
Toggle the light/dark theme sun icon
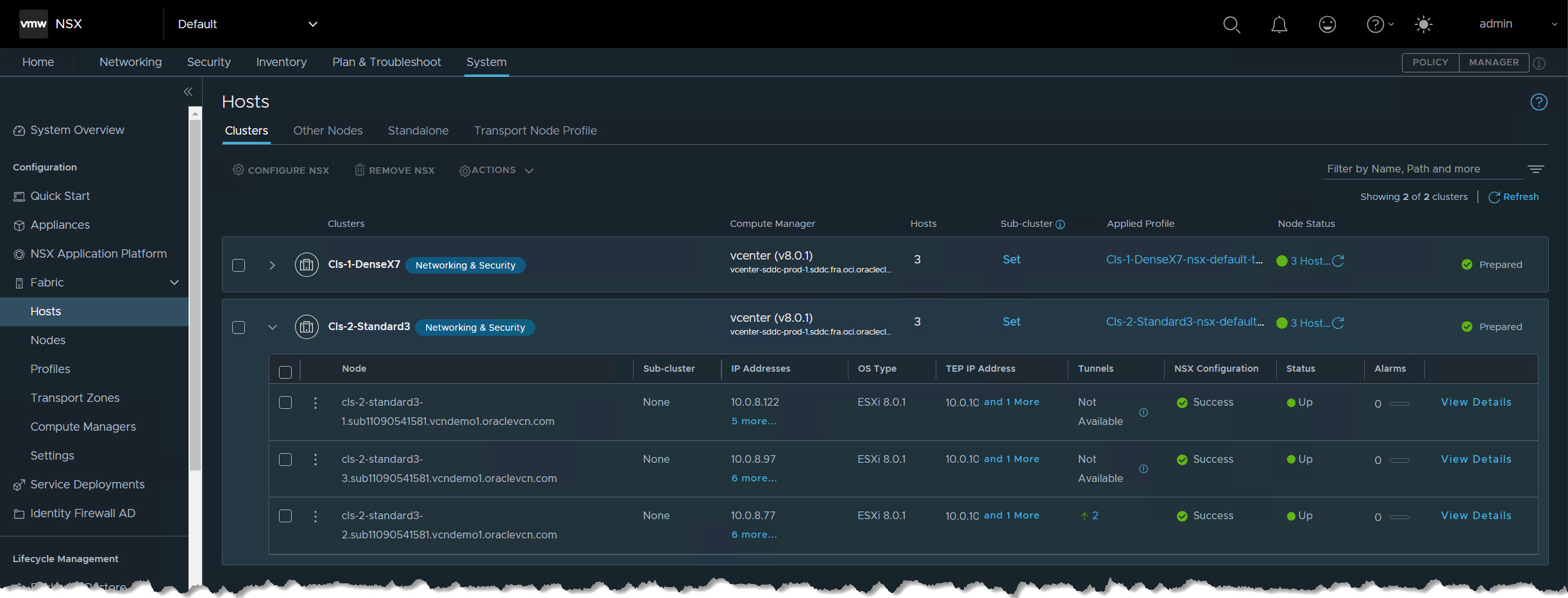pos(1424,24)
